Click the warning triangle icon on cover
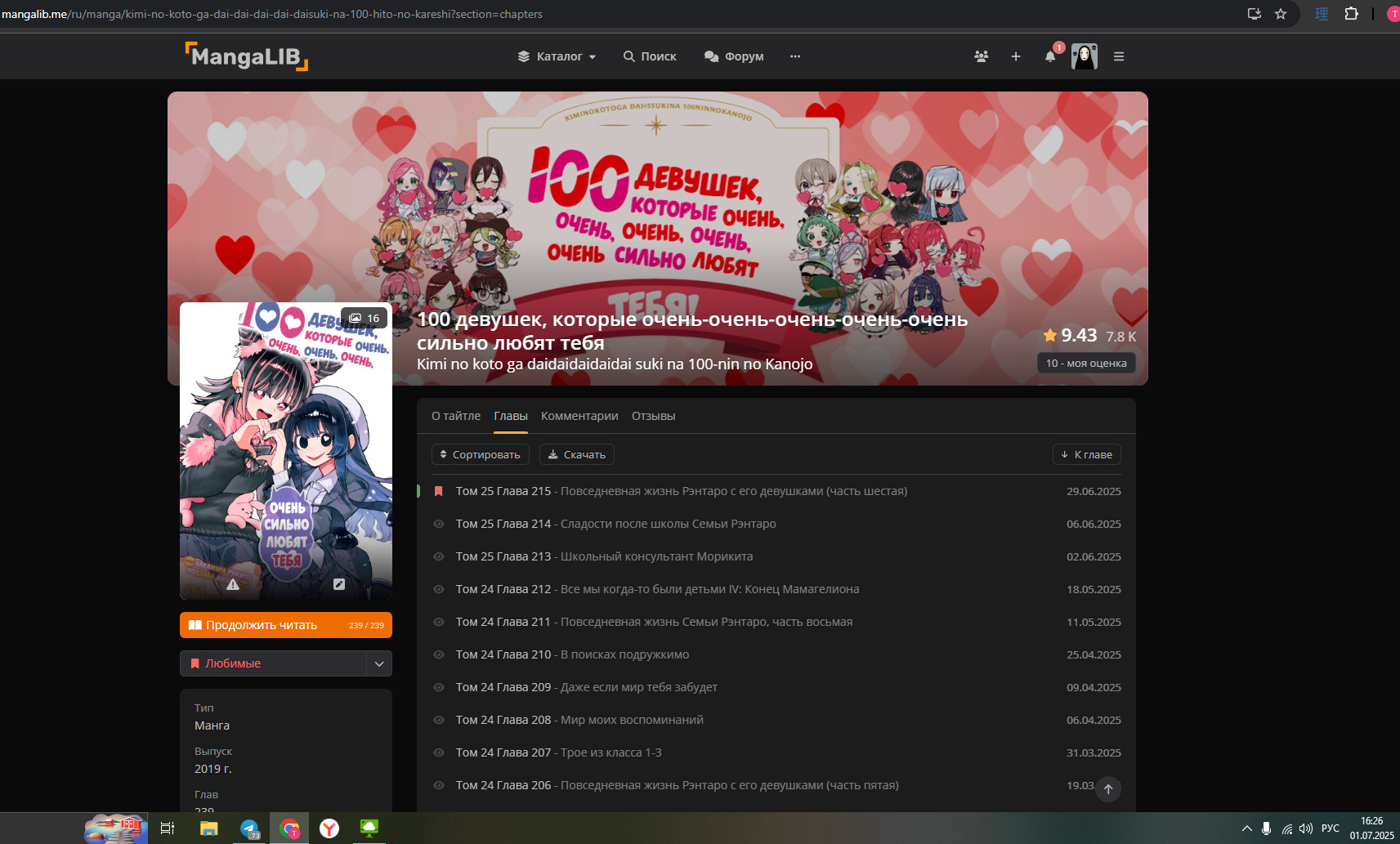This screenshot has height=844, width=1400. [x=233, y=584]
